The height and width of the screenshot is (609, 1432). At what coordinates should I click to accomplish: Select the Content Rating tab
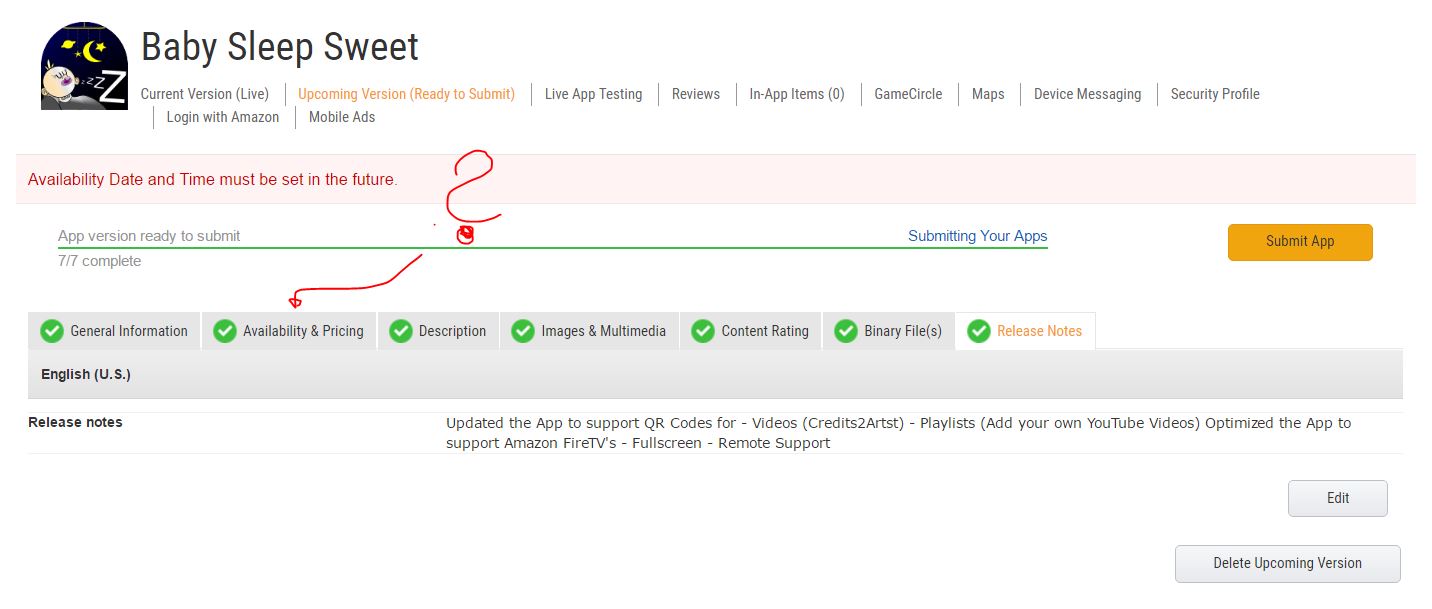(x=751, y=331)
